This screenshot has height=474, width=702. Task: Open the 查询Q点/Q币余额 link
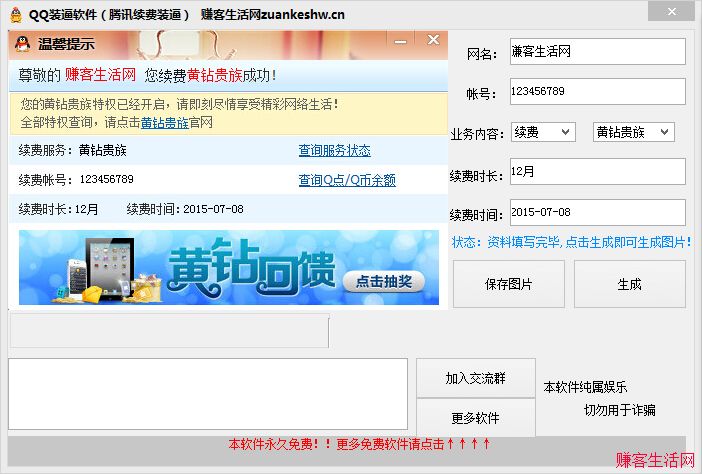347,180
